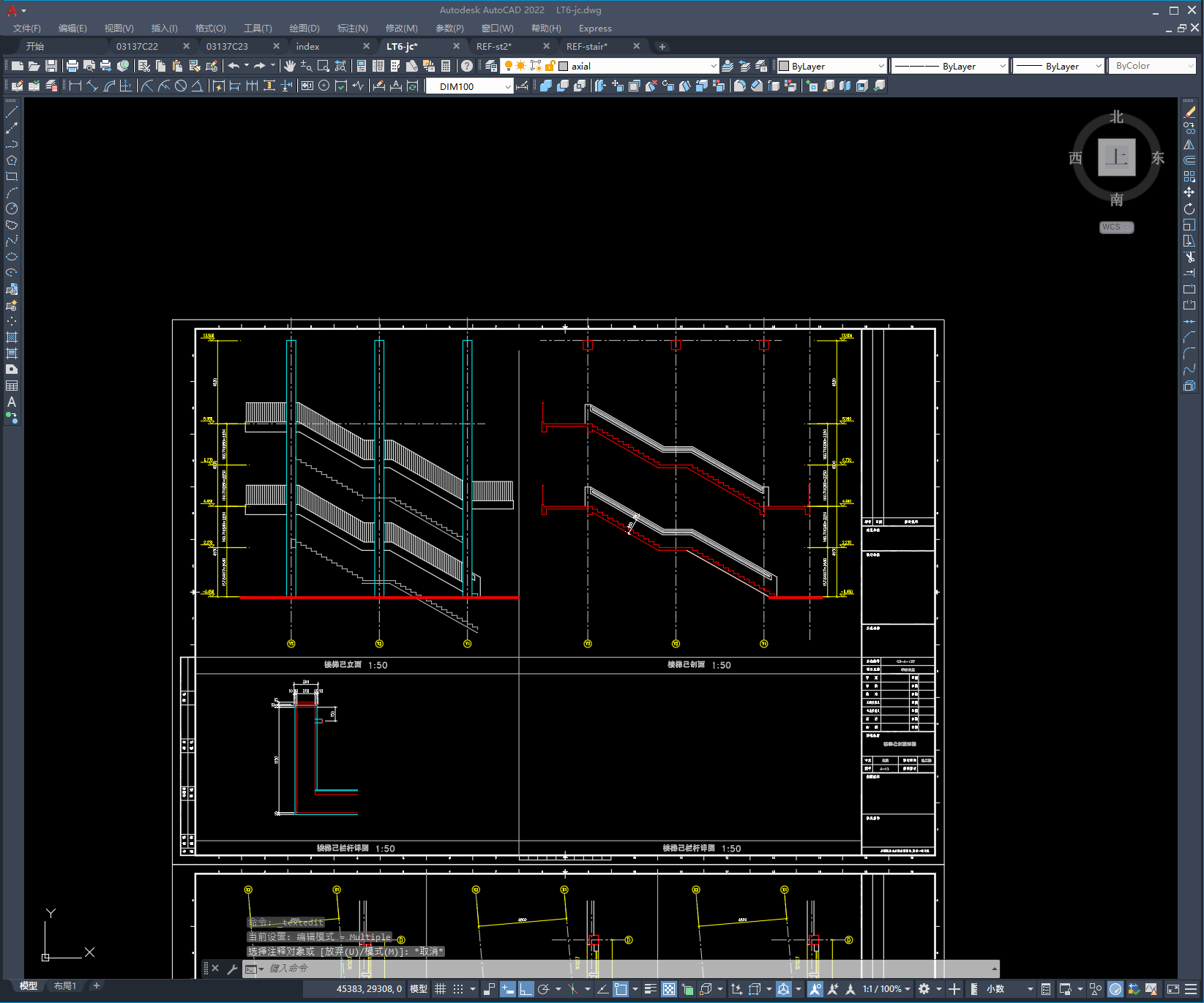Select the Mirror modify tool
1204x1003 pixels.
pyautogui.click(x=1189, y=144)
